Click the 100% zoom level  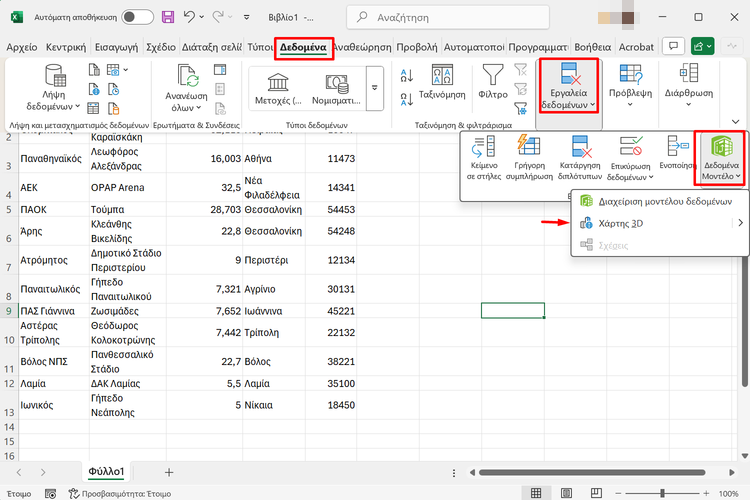point(728,493)
